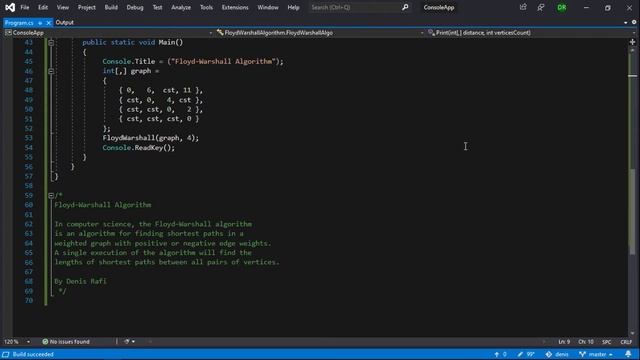Open the denis repository selector

tap(557, 354)
